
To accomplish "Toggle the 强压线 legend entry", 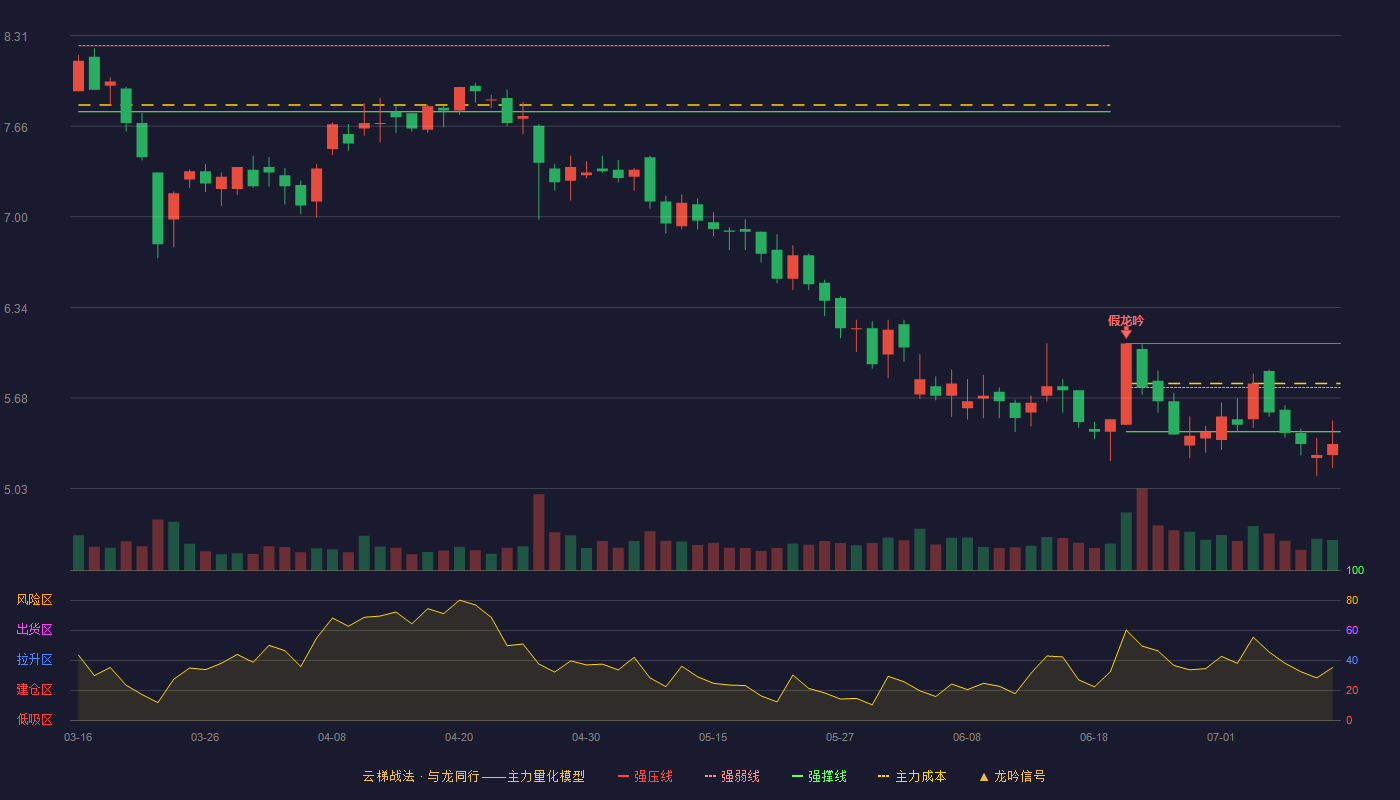I will pyautogui.click(x=645, y=776).
